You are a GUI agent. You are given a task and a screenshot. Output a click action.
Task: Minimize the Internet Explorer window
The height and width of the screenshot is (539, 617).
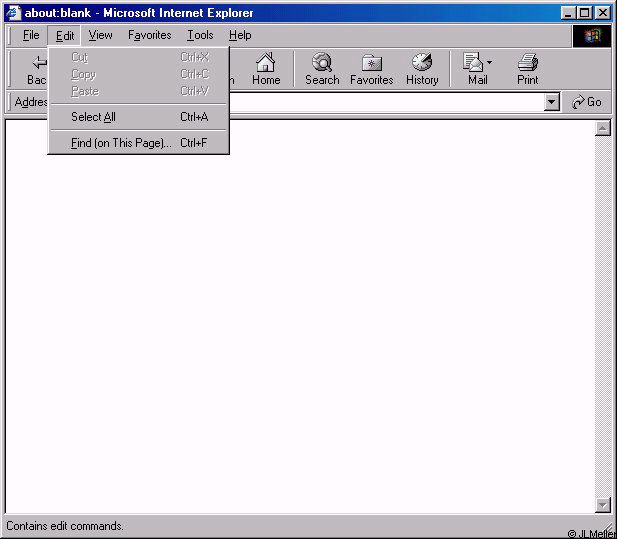tap(568, 13)
